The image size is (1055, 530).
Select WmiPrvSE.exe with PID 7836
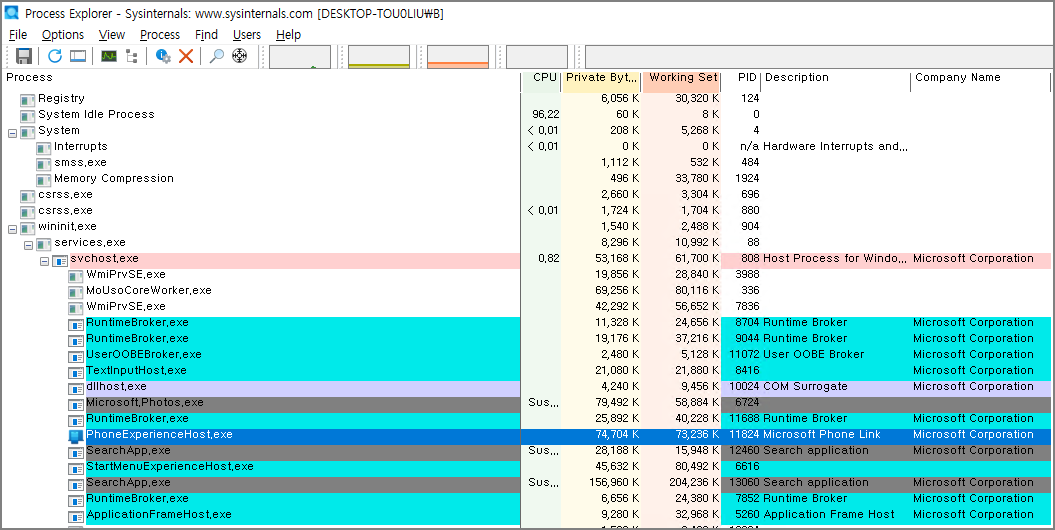click(126, 307)
